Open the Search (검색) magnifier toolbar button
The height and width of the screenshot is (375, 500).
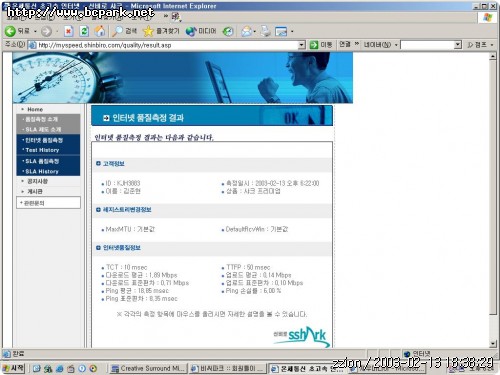point(124,31)
